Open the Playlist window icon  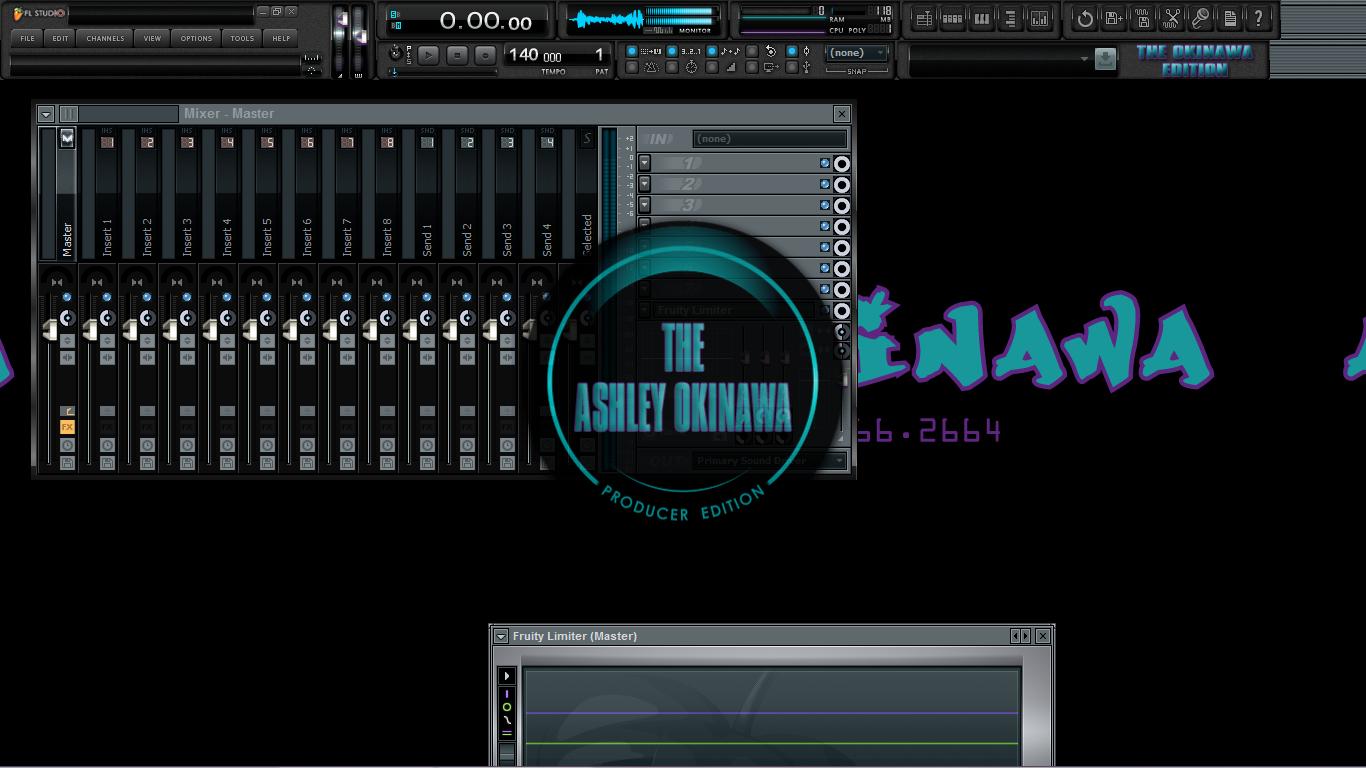(921, 18)
